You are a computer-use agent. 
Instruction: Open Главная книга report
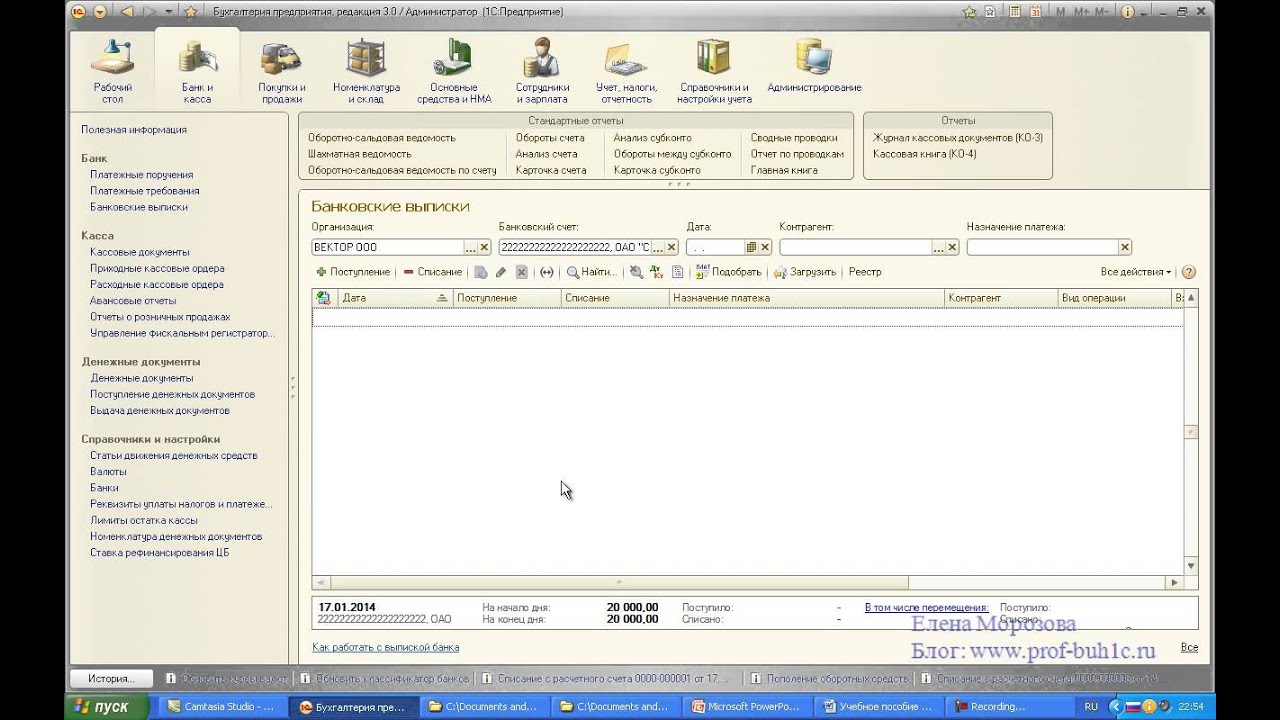pos(784,170)
